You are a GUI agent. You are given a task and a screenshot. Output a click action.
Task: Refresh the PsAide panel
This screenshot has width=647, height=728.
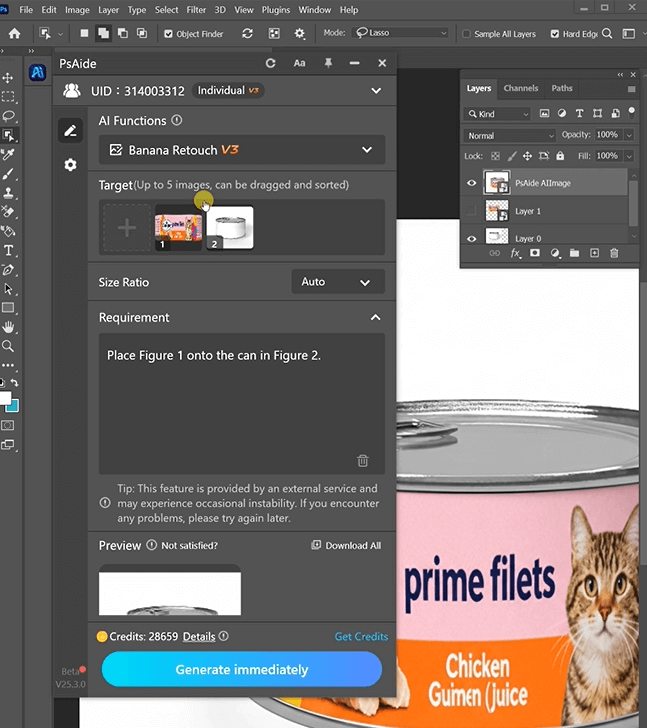(271, 63)
